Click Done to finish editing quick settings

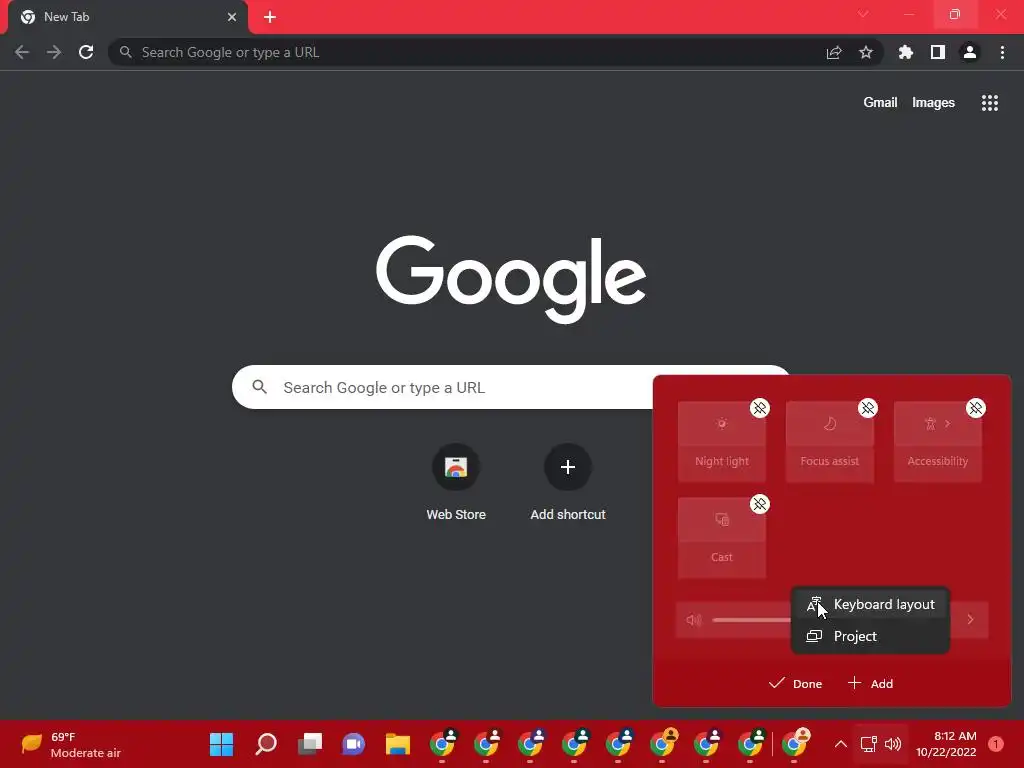795,684
